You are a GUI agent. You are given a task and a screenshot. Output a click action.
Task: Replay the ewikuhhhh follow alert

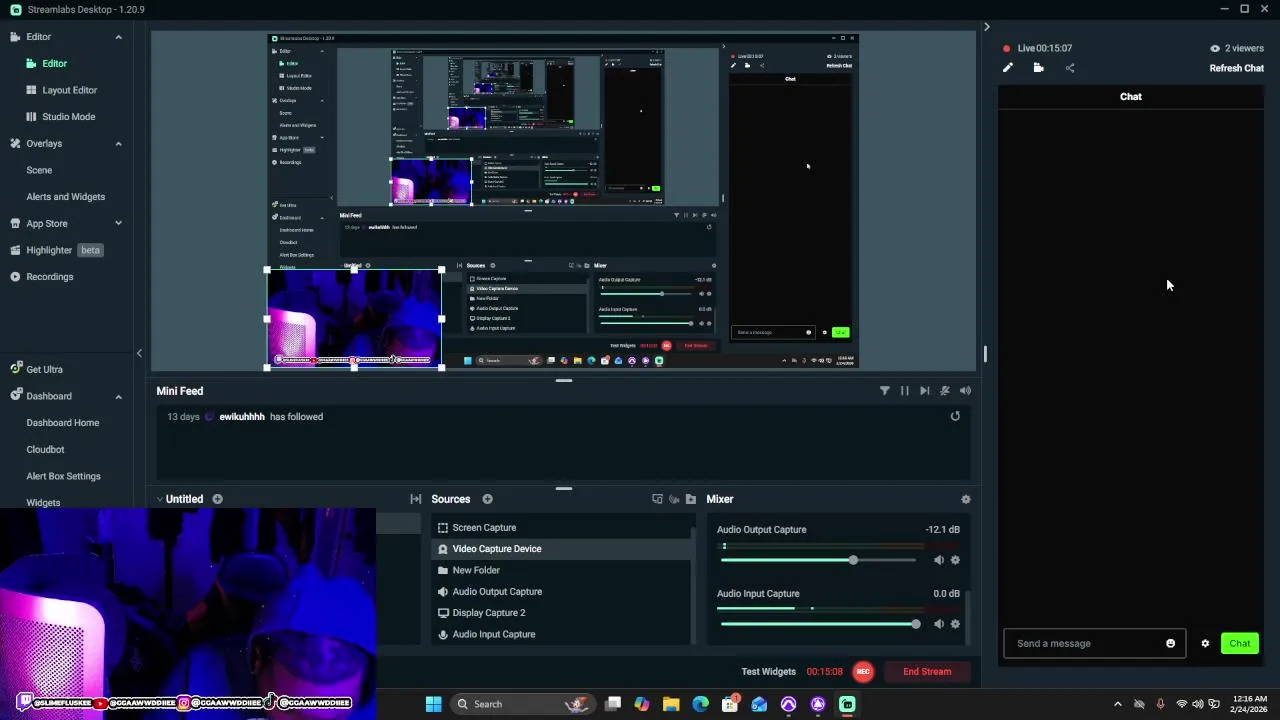(955, 416)
